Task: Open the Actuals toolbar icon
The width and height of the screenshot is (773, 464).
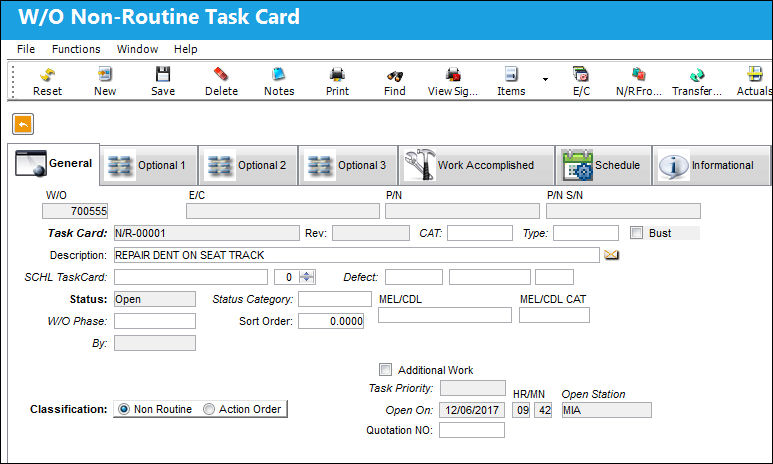Action: click(754, 74)
